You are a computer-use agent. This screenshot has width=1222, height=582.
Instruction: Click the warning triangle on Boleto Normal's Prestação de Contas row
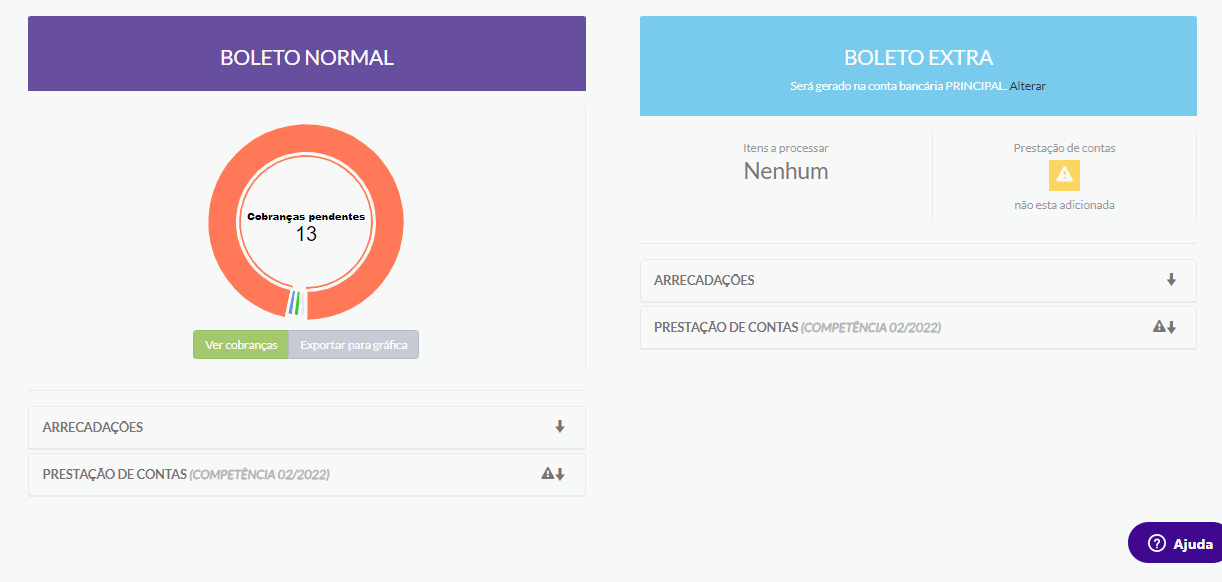click(547, 474)
